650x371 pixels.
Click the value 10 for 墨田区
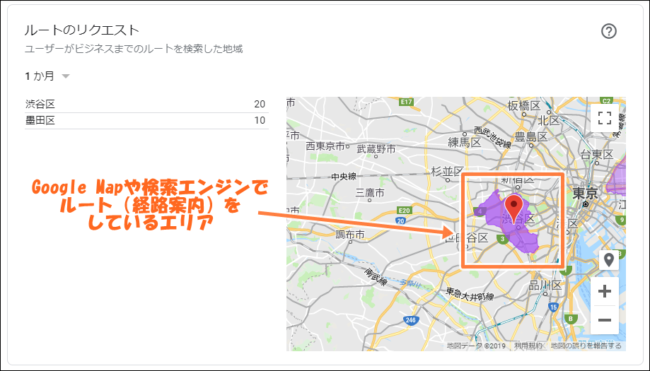coord(260,120)
